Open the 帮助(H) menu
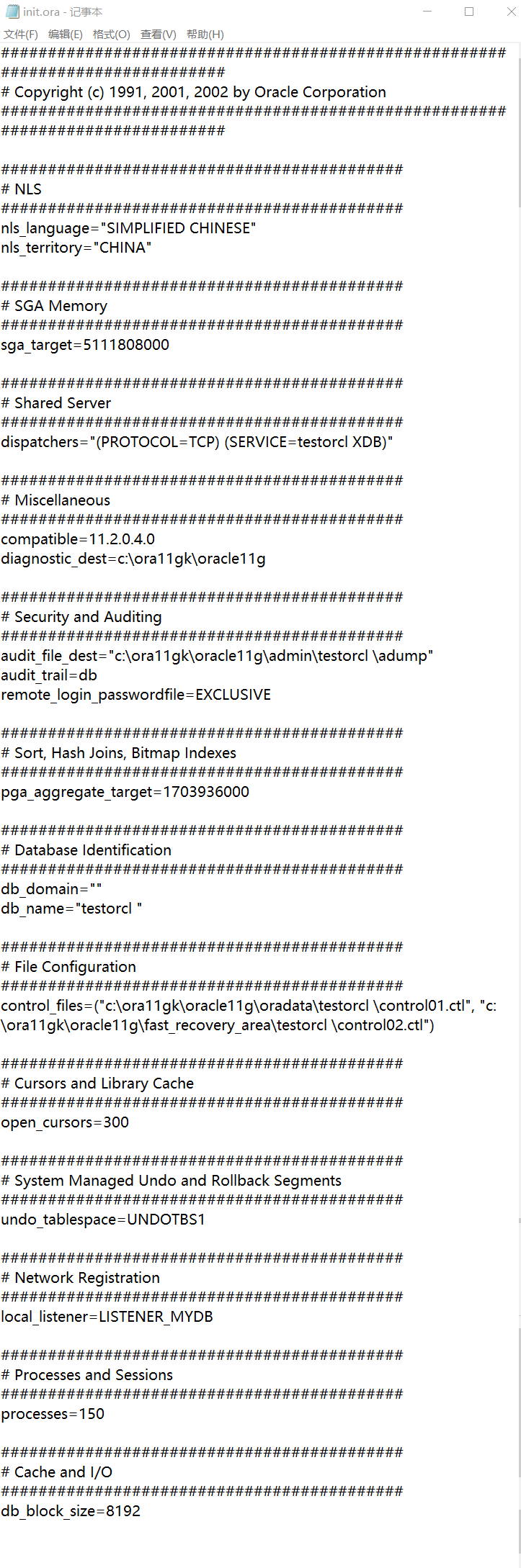This screenshot has width=521, height=1568. (x=205, y=35)
